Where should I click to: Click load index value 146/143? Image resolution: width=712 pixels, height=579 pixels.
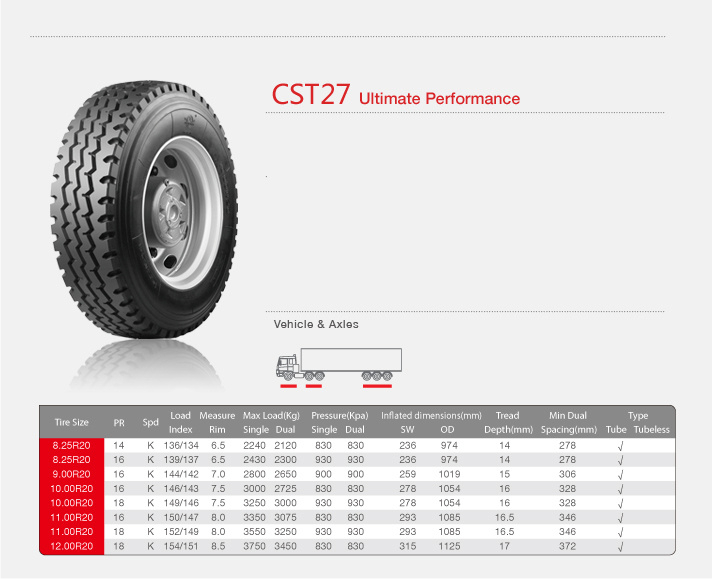point(181,489)
